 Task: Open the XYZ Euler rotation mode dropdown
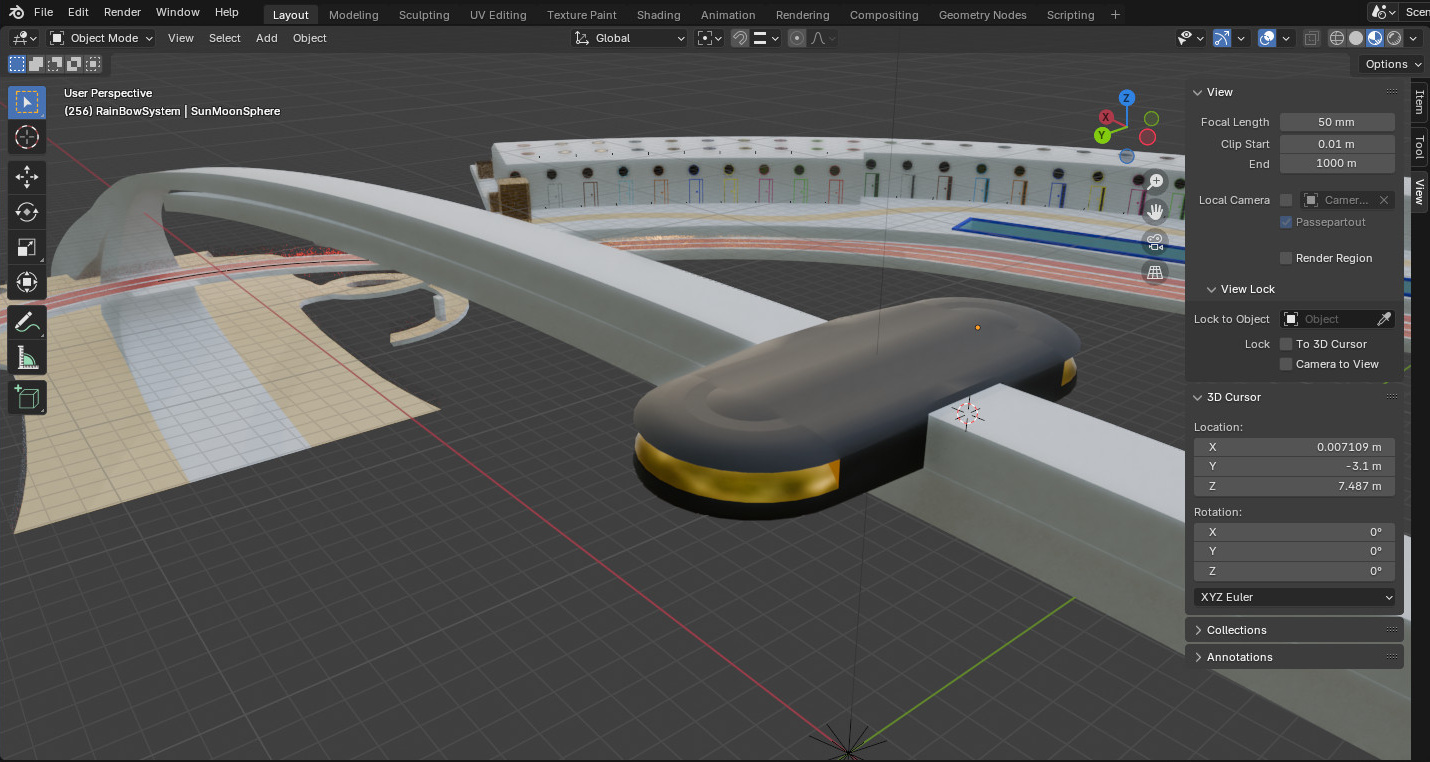(x=1294, y=597)
